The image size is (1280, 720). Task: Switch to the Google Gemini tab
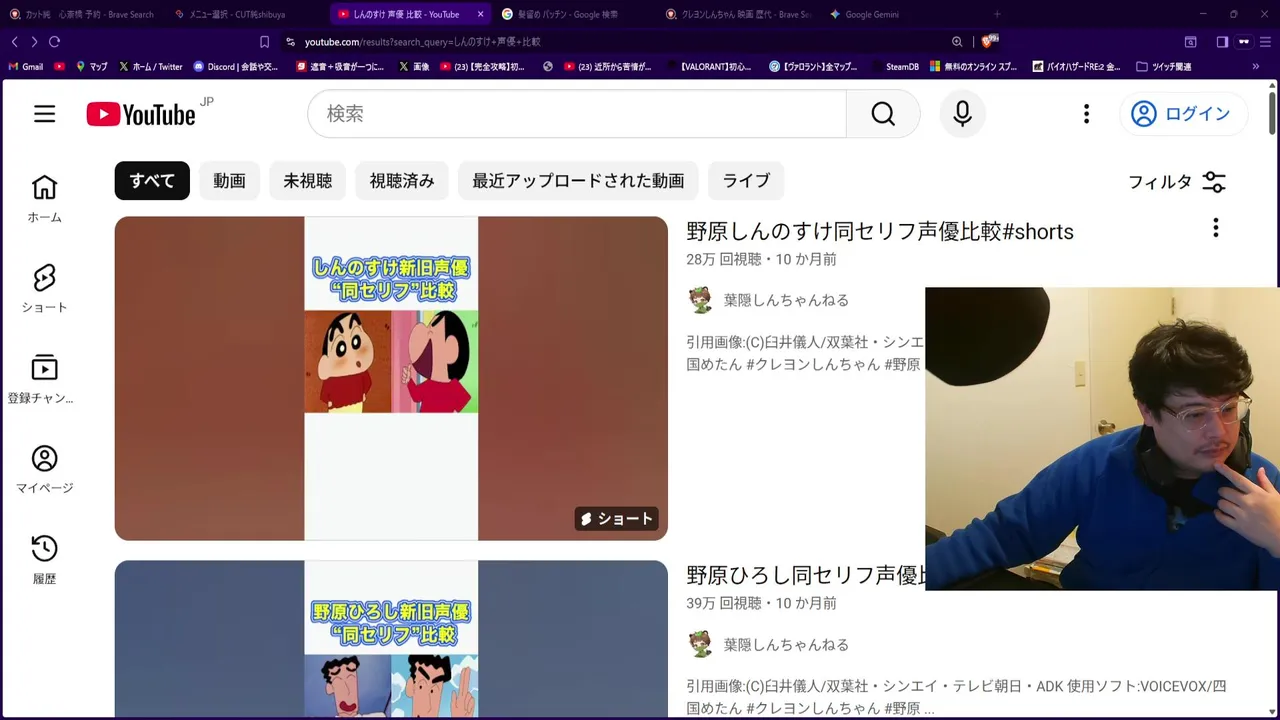pyautogui.click(x=865, y=14)
